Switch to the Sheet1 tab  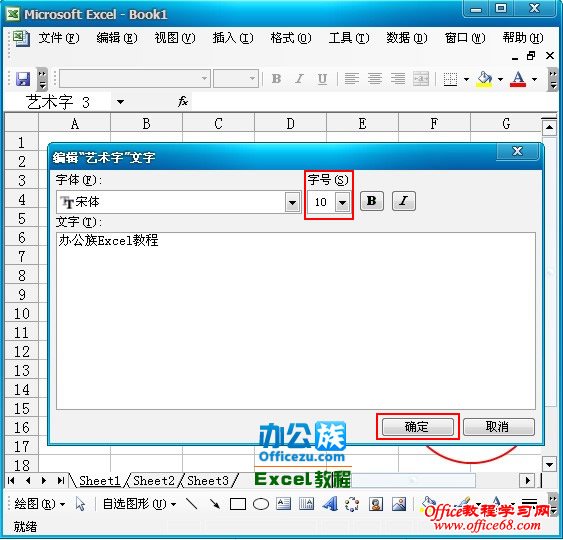pos(99,480)
